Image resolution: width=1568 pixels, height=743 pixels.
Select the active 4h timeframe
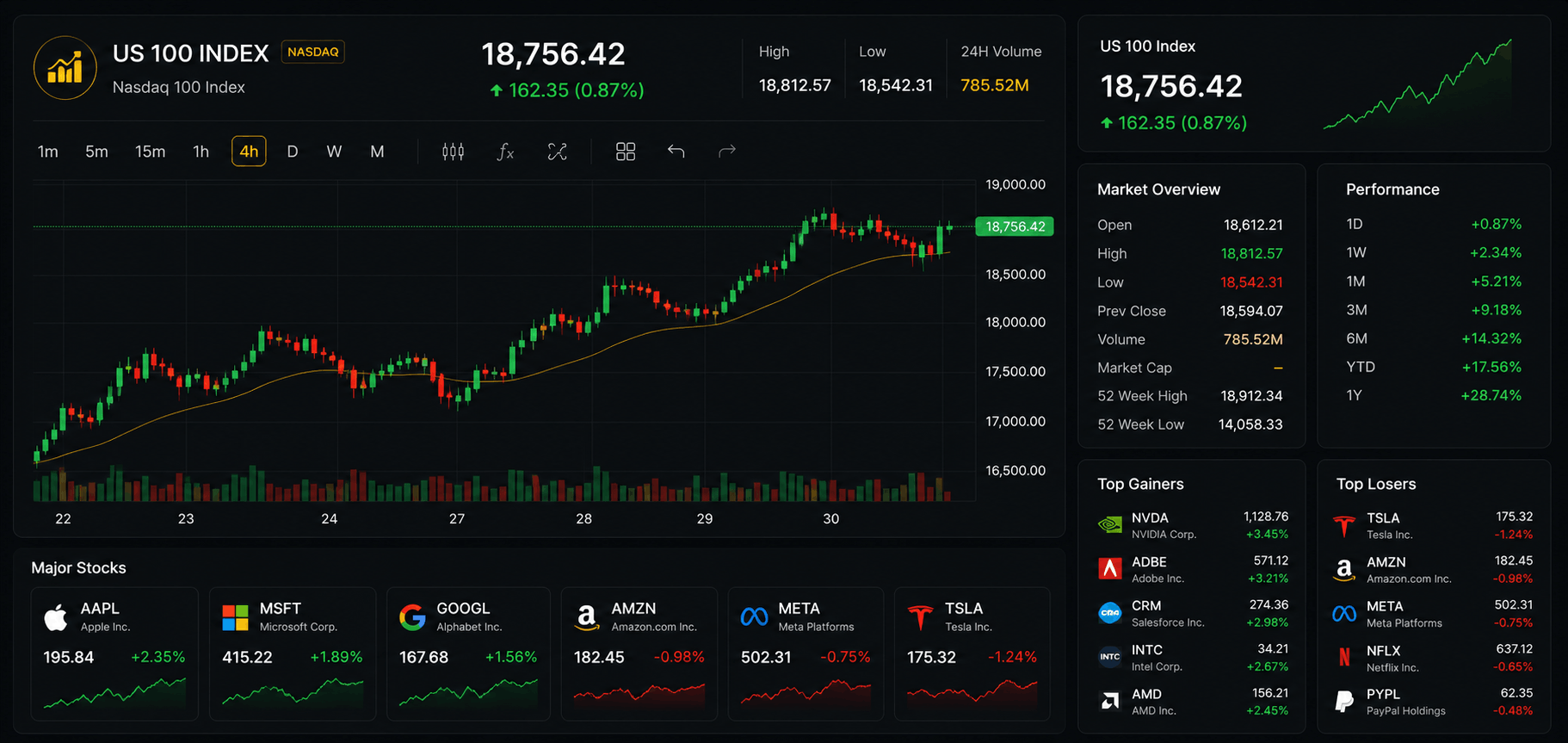[x=249, y=152]
